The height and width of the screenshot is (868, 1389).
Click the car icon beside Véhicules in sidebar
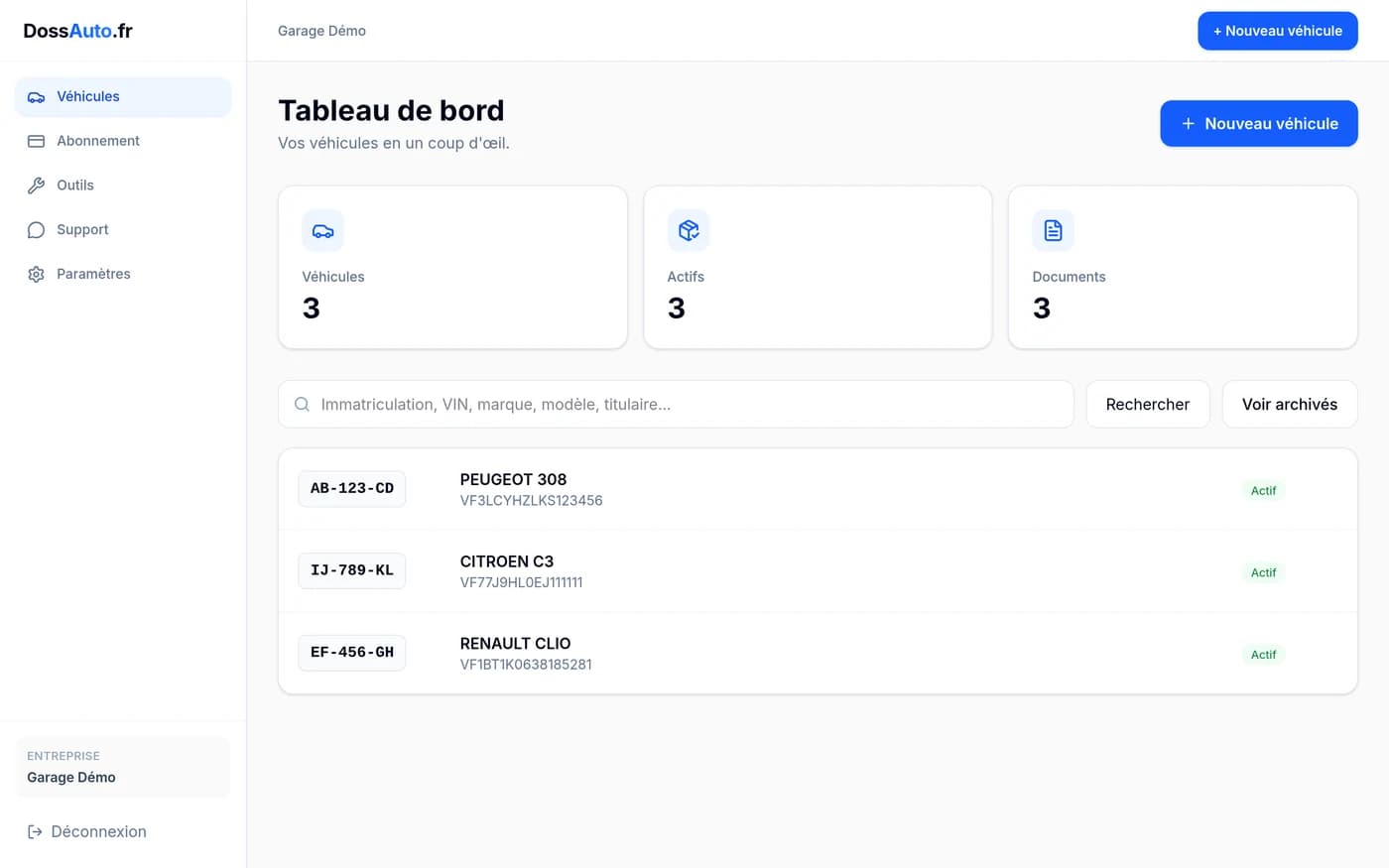(x=36, y=97)
